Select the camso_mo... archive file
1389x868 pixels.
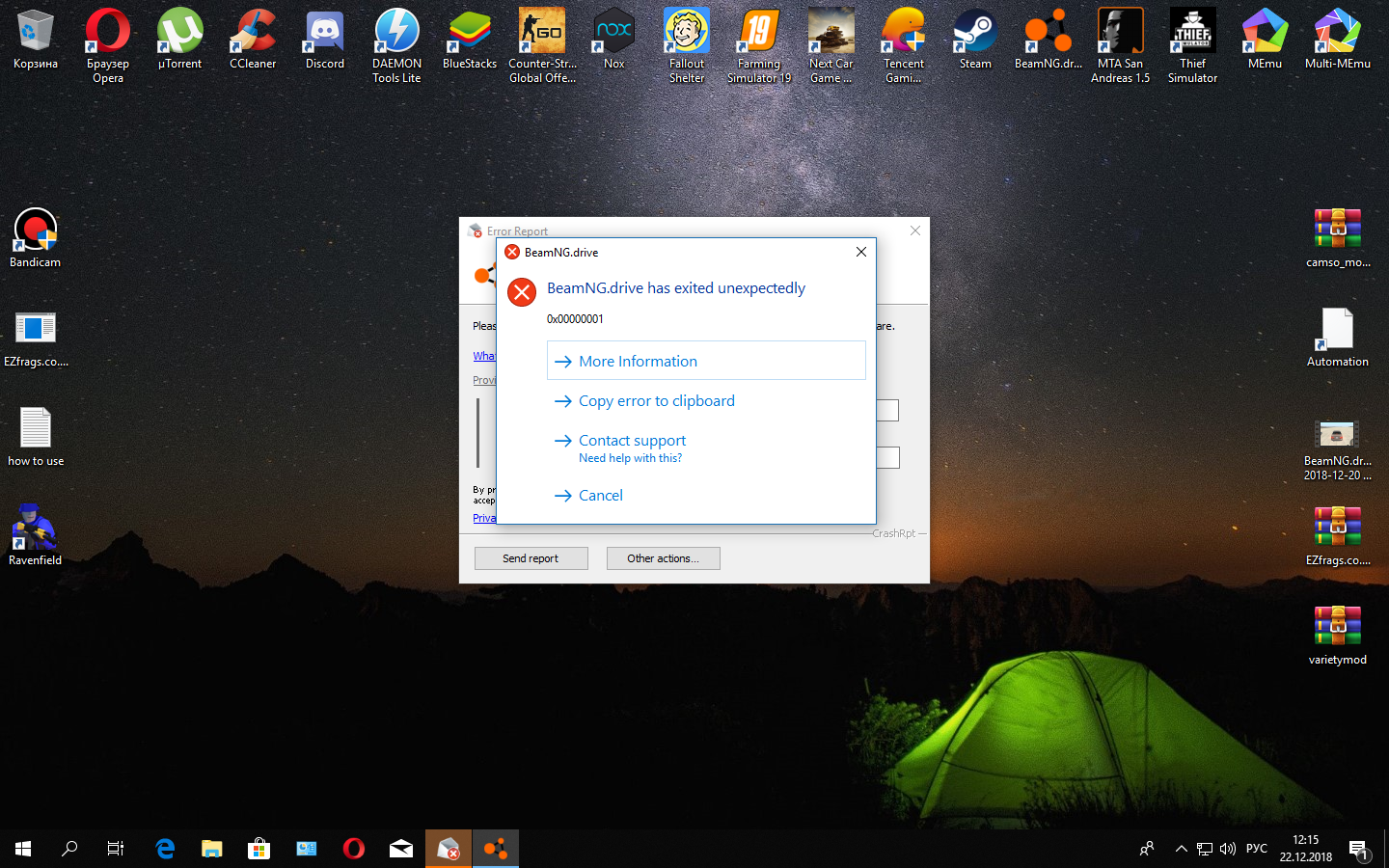click(x=1338, y=238)
